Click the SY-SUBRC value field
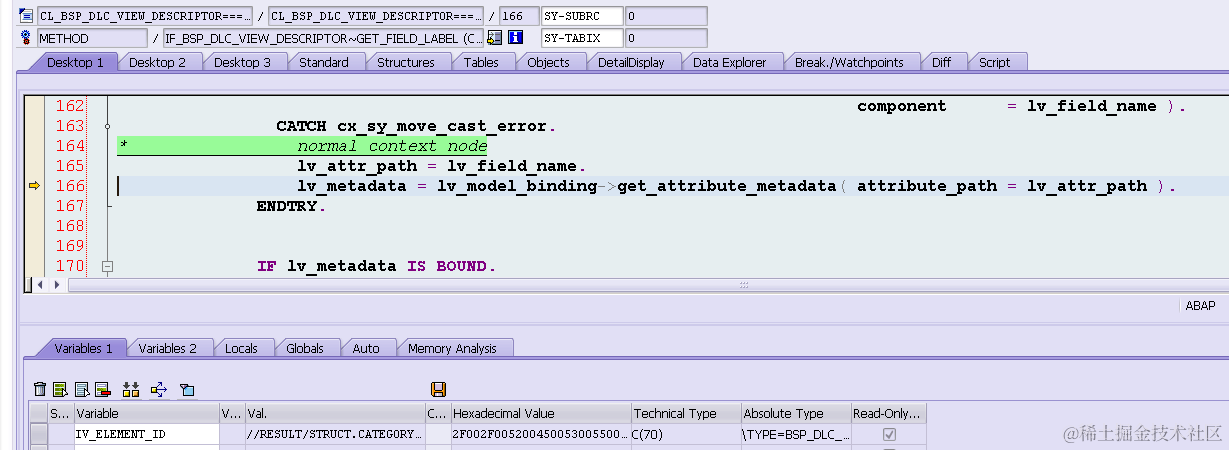Image resolution: width=1229 pixels, height=450 pixels. pos(666,16)
